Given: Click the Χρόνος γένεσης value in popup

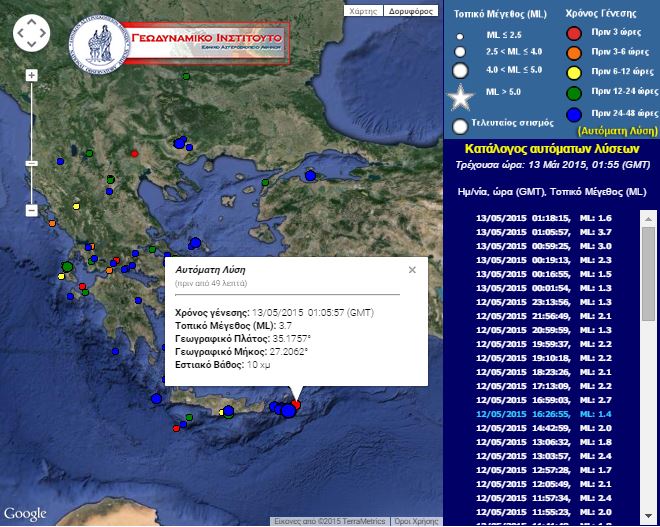Looking at the screenshot, I should [313, 313].
